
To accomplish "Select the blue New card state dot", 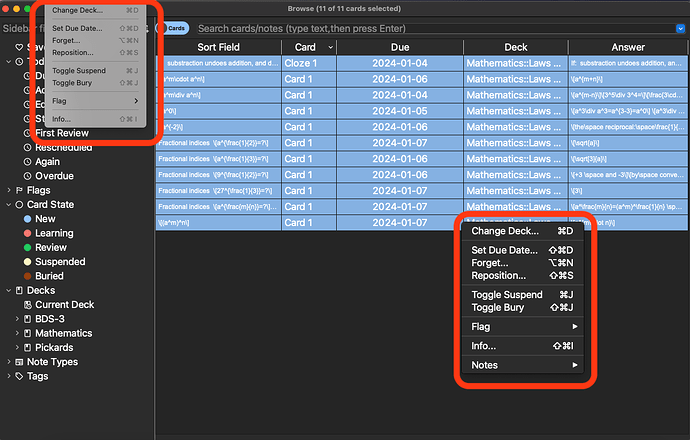I will 27,219.
